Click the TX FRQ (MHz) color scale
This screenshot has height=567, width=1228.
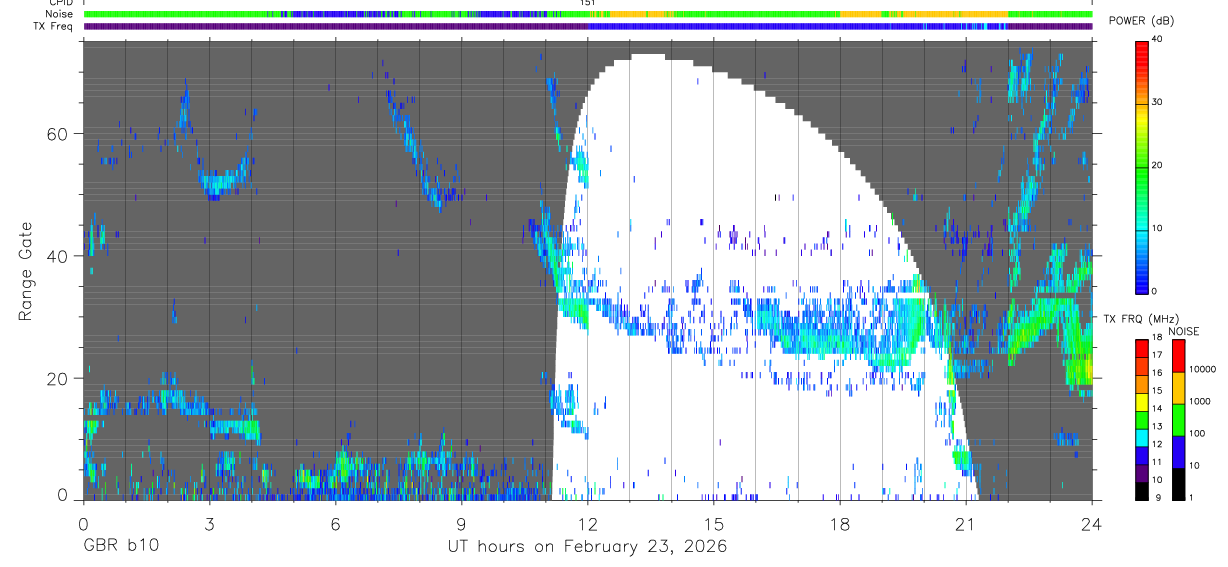tap(1142, 420)
